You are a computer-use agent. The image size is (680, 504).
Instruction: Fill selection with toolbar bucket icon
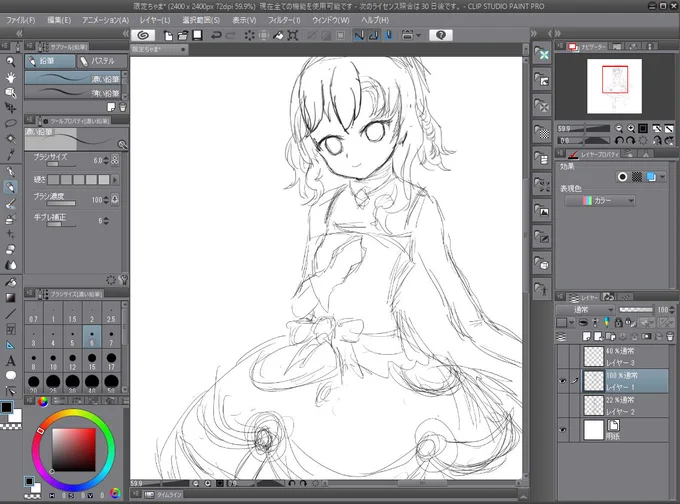pyautogui.click(x=278, y=36)
